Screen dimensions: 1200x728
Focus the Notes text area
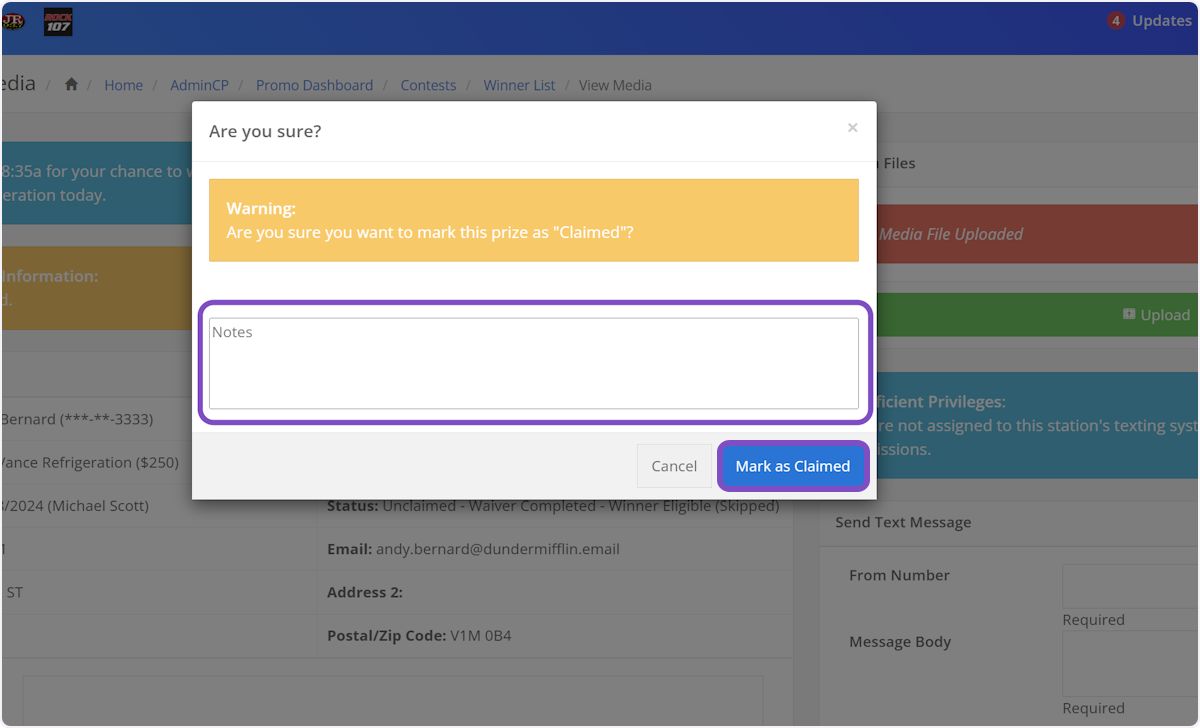tap(533, 363)
